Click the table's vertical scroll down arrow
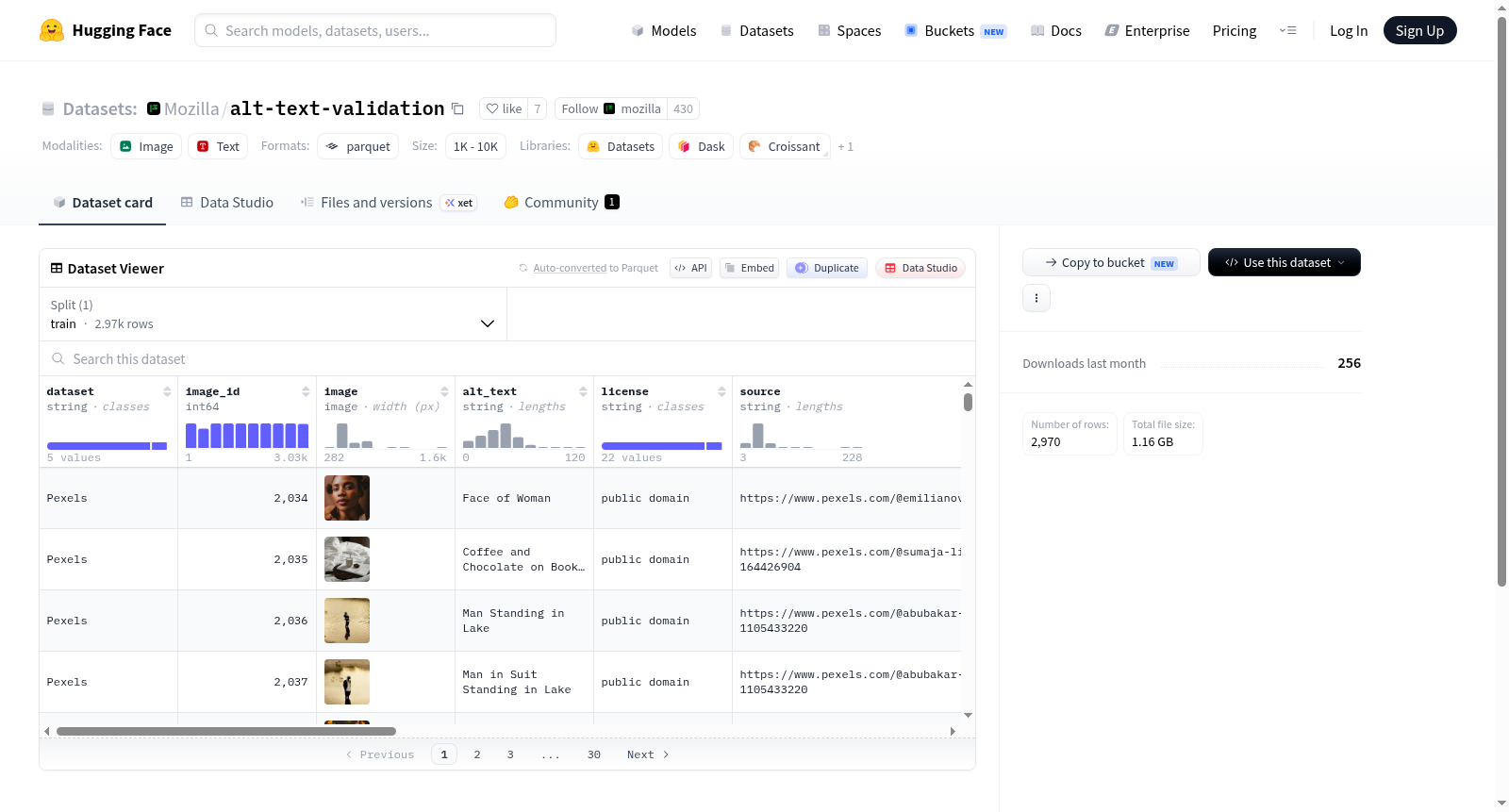 pyautogui.click(x=968, y=716)
